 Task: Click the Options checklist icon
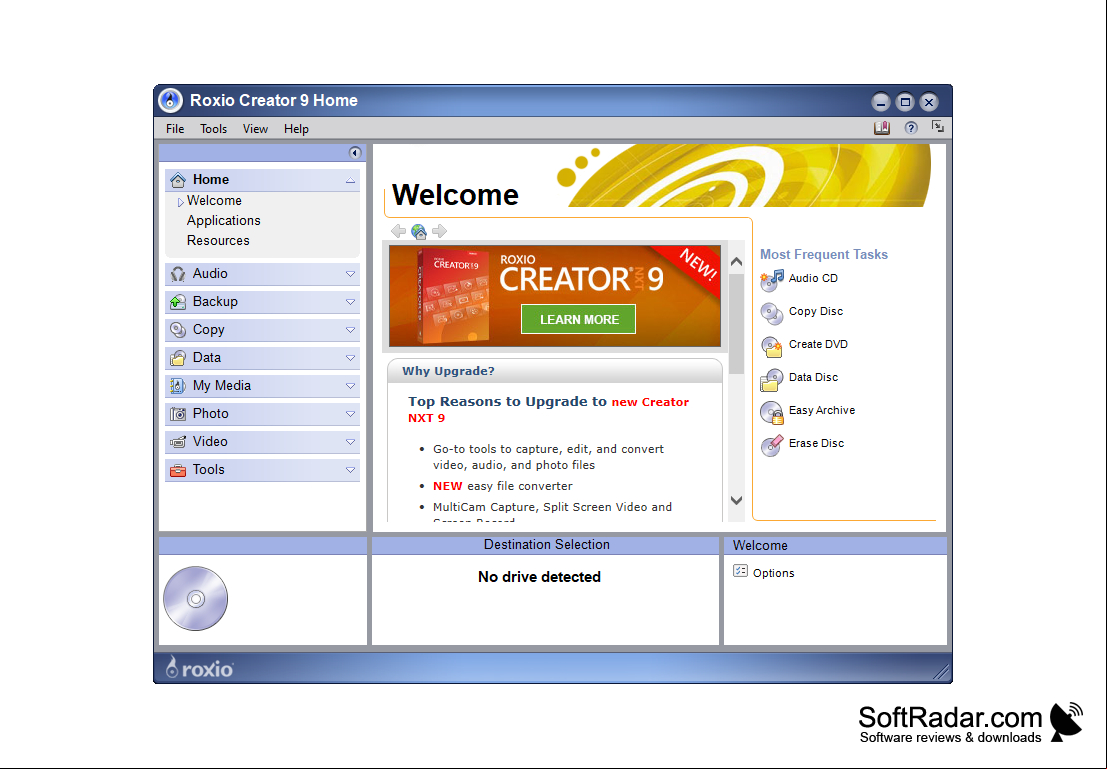740,571
